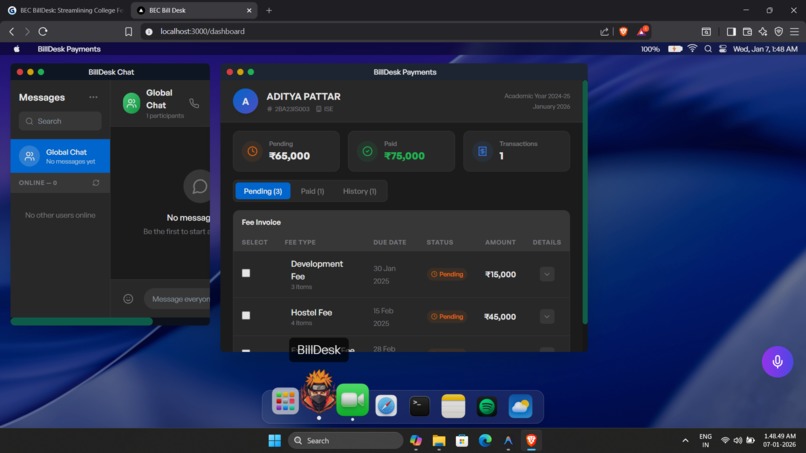
Task: Switch to the Paid (1) tab
Action: (313, 191)
